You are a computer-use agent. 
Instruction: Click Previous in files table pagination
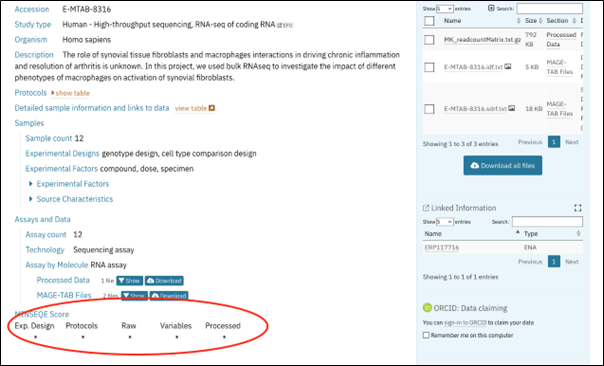[x=530, y=142]
